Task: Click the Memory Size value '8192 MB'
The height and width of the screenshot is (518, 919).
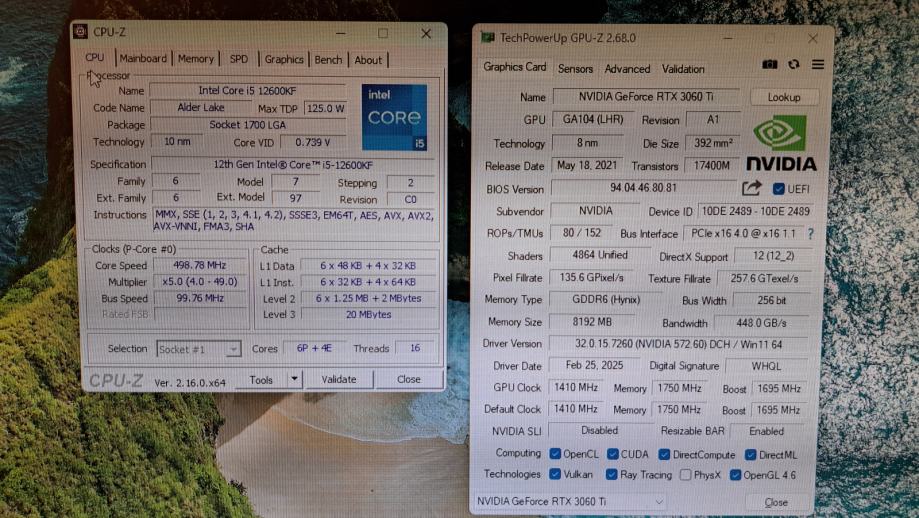Action: (x=592, y=322)
